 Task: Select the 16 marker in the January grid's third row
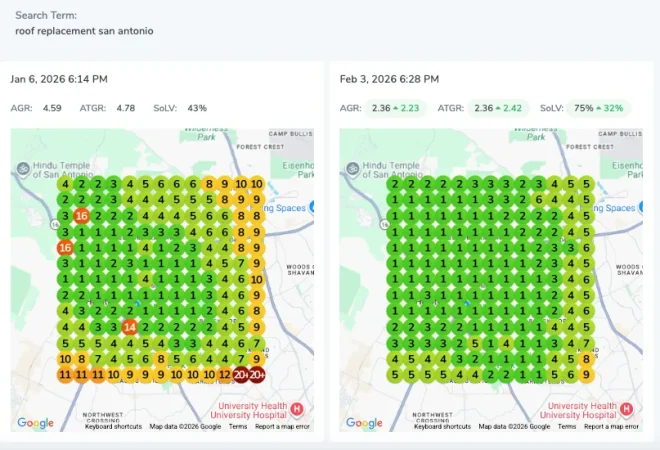point(82,216)
